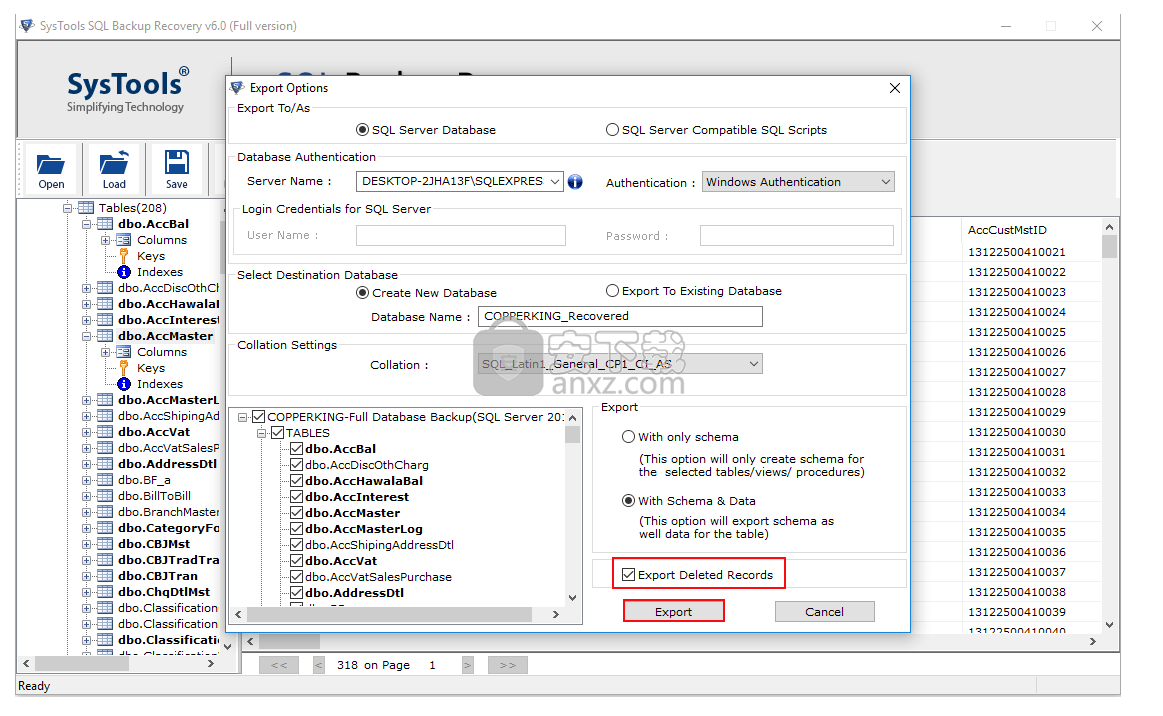Viewport: 1163px width, 716px height.
Task: Click the Export Options dialog logo icon
Action: [x=237, y=88]
